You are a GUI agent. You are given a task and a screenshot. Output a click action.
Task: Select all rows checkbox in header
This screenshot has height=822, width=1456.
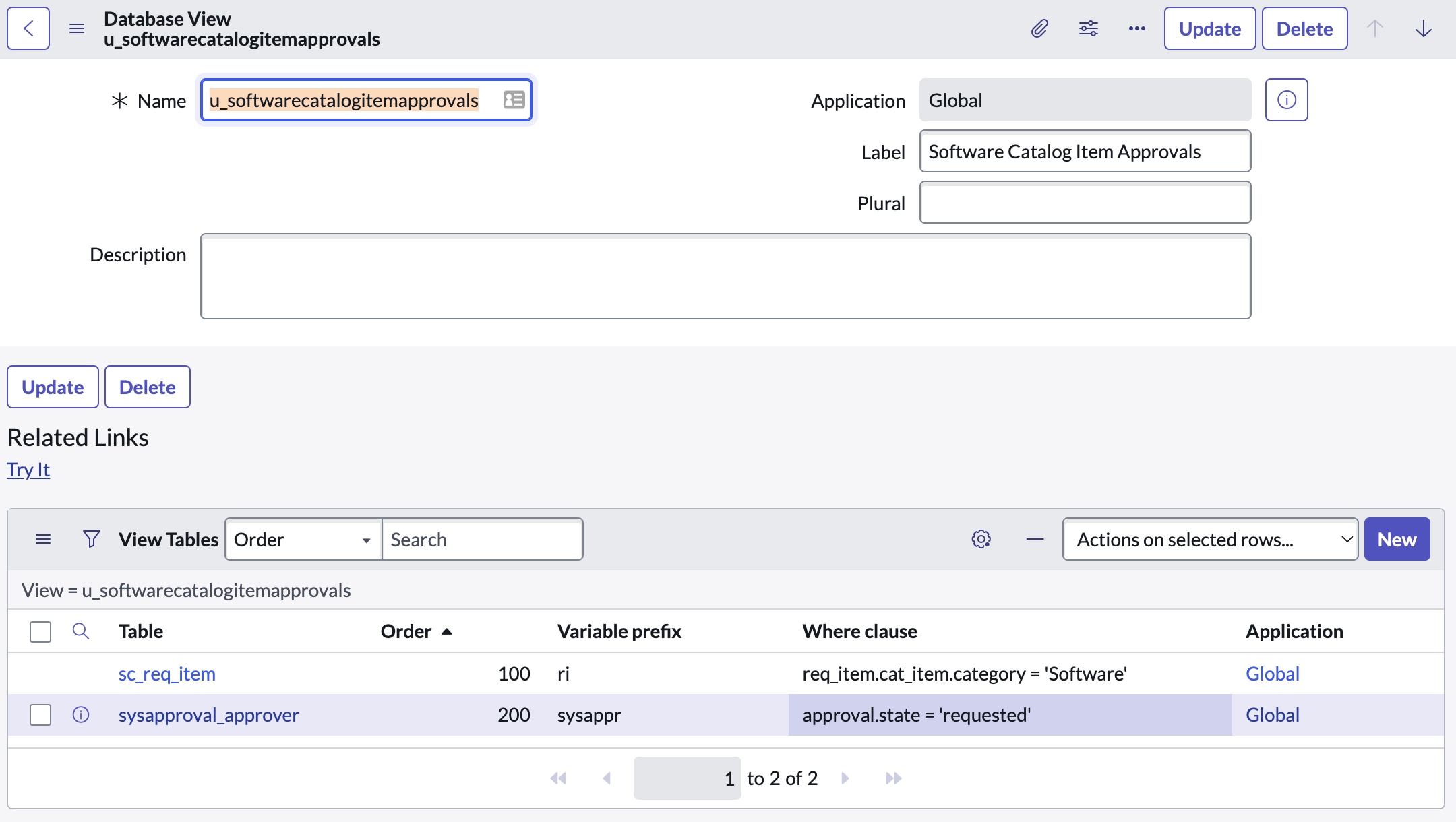40,631
